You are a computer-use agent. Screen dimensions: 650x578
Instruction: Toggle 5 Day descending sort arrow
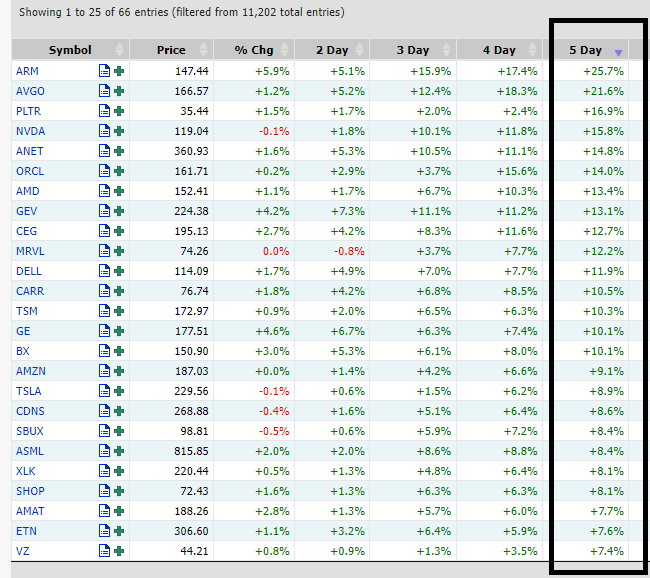618,53
